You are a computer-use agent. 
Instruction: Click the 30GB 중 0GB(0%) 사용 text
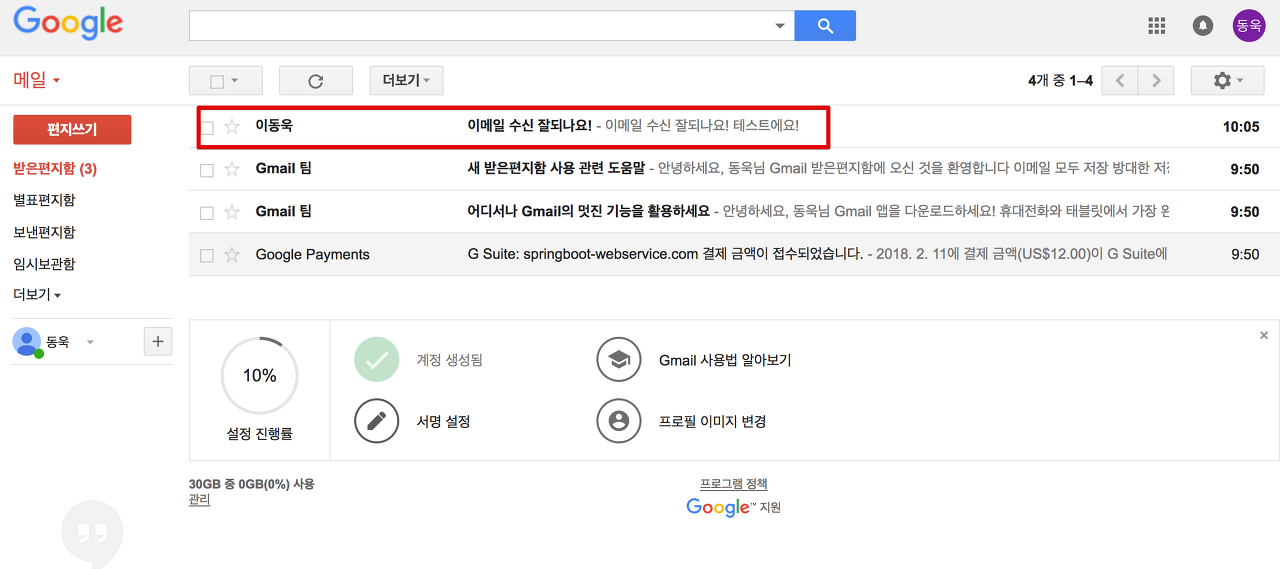click(x=252, y=484)
